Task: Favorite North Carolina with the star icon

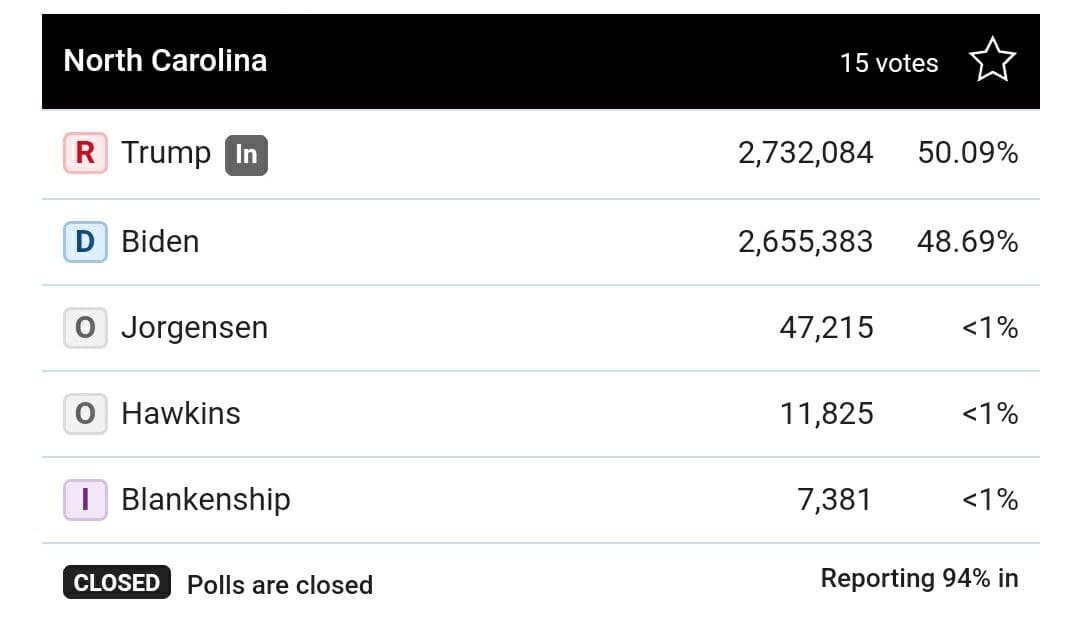Action: [992, 62]
